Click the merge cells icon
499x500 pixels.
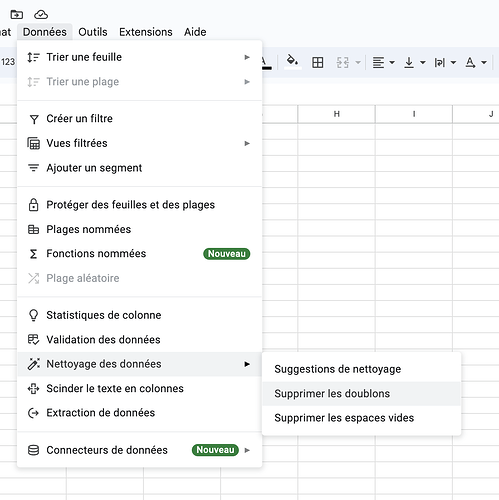pos(343,62)
